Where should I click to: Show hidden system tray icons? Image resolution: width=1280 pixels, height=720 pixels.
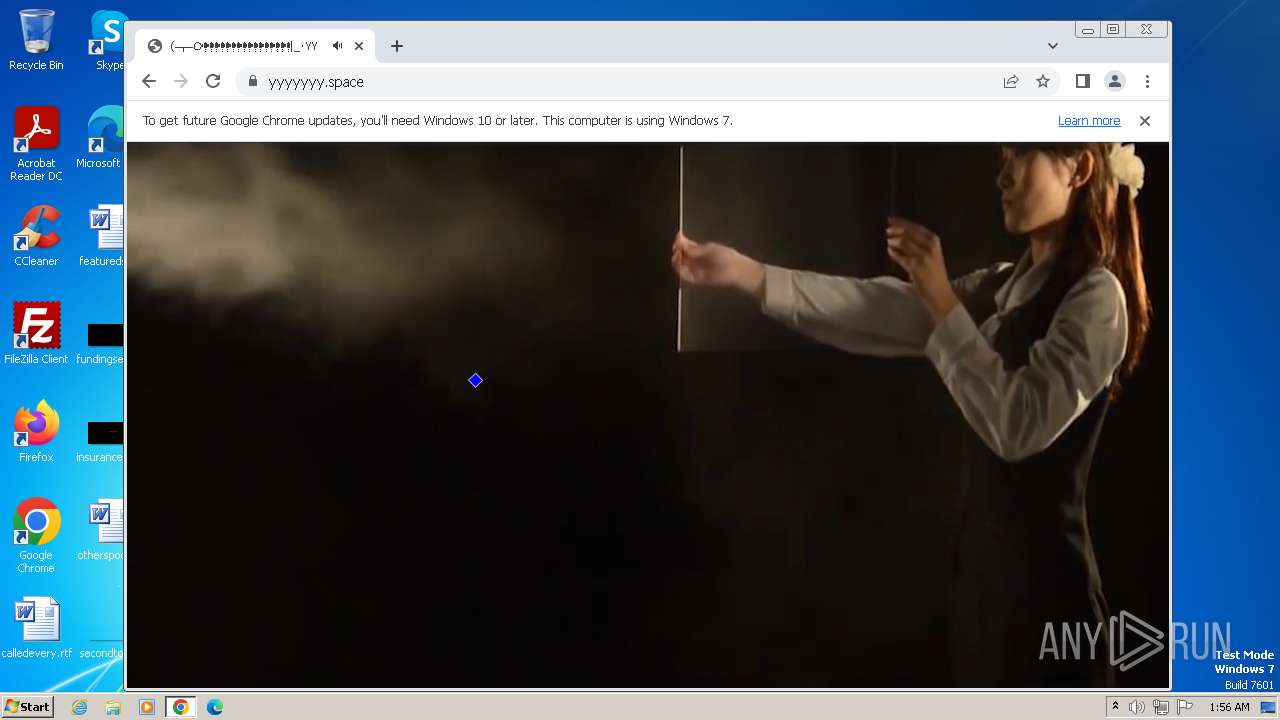pyautogui.click(x=1116, y=707)
